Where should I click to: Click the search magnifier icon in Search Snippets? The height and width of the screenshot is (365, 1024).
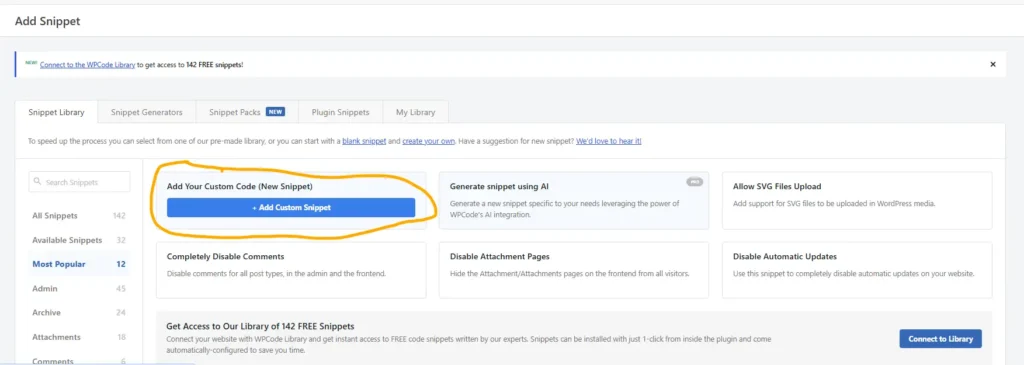point(37,182)
